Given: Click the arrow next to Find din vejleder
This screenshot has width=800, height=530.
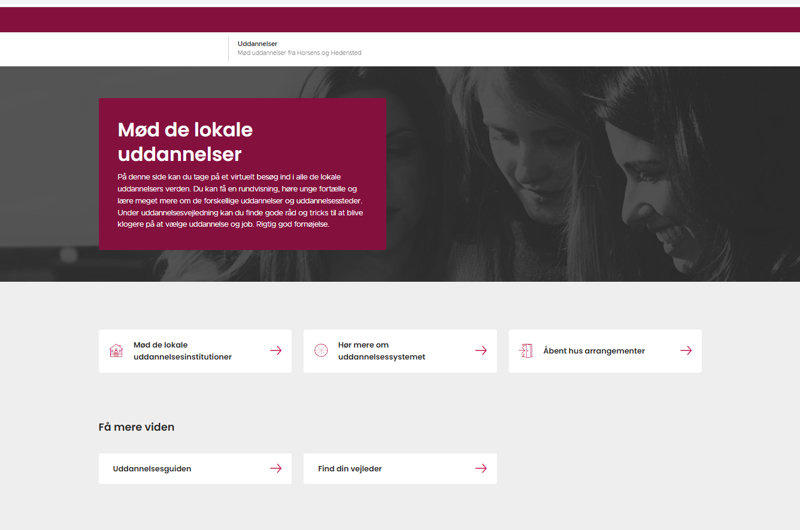Looking at the screenshot, I should tap(481, 468).
